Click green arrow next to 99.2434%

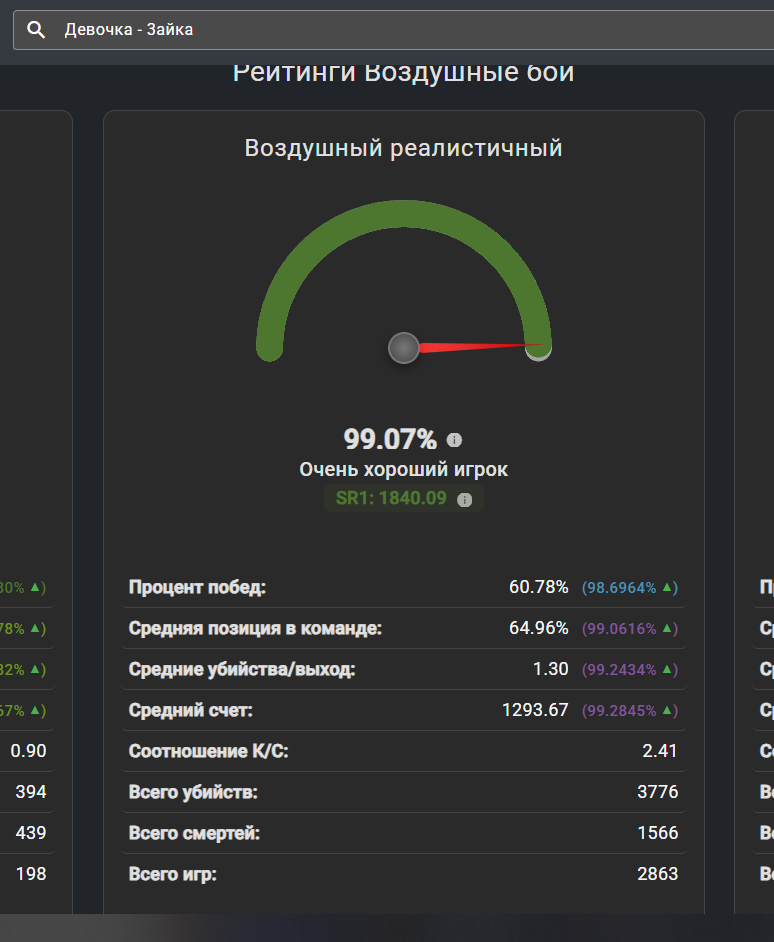point(667,669)
